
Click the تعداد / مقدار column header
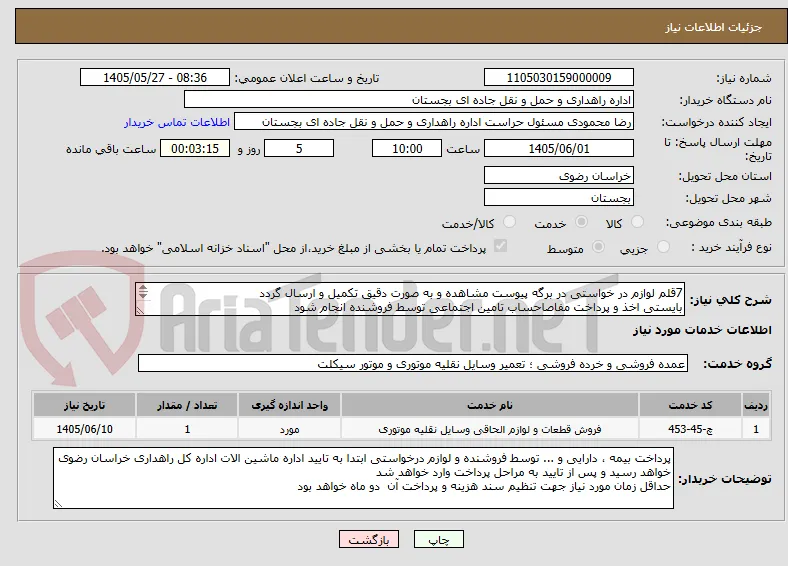tap(187, 405)
